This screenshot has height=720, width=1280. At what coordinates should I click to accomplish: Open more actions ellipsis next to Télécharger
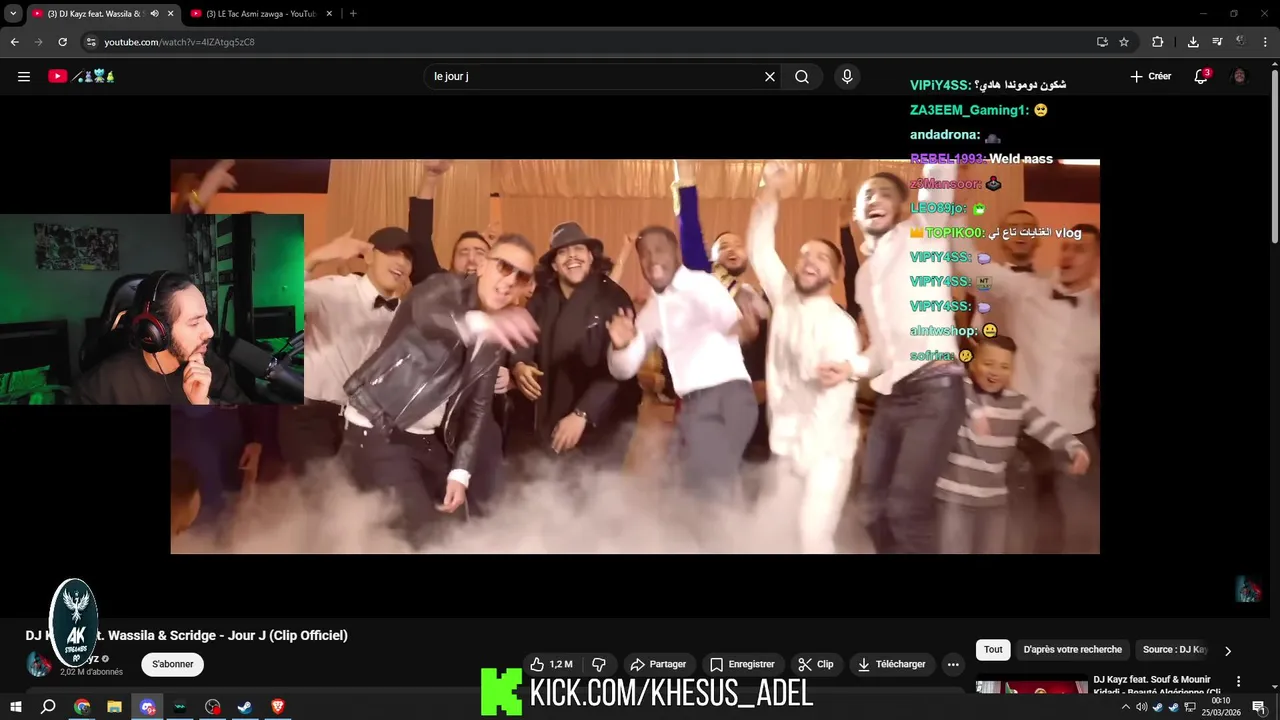(x=953, y=664)
